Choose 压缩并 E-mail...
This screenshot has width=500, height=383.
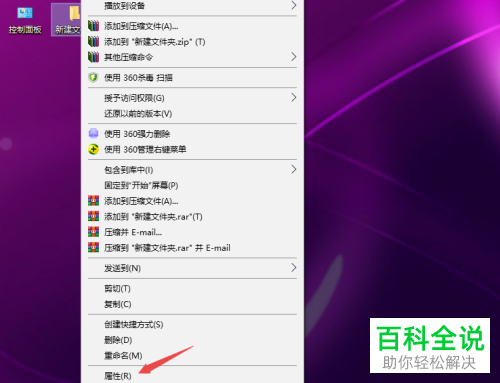pyautogui.click(x=192, y=232)
